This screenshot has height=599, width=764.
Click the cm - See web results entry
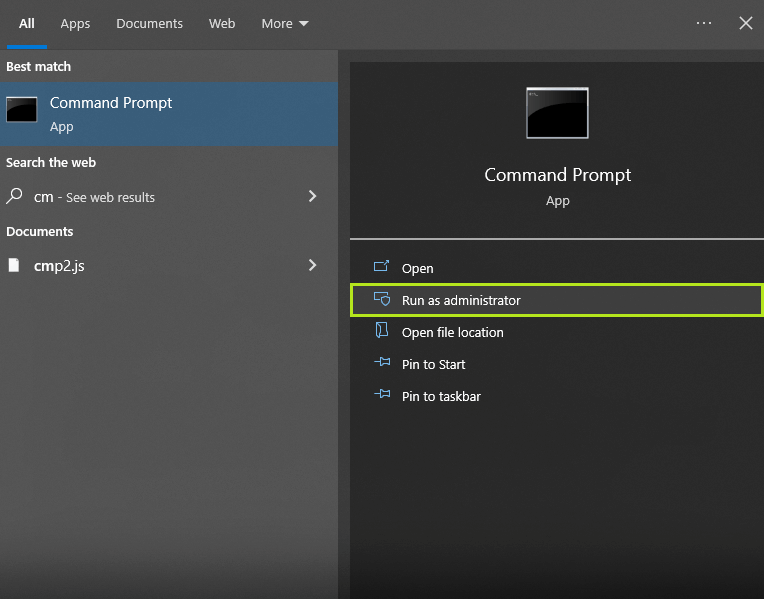pos(169,197)
